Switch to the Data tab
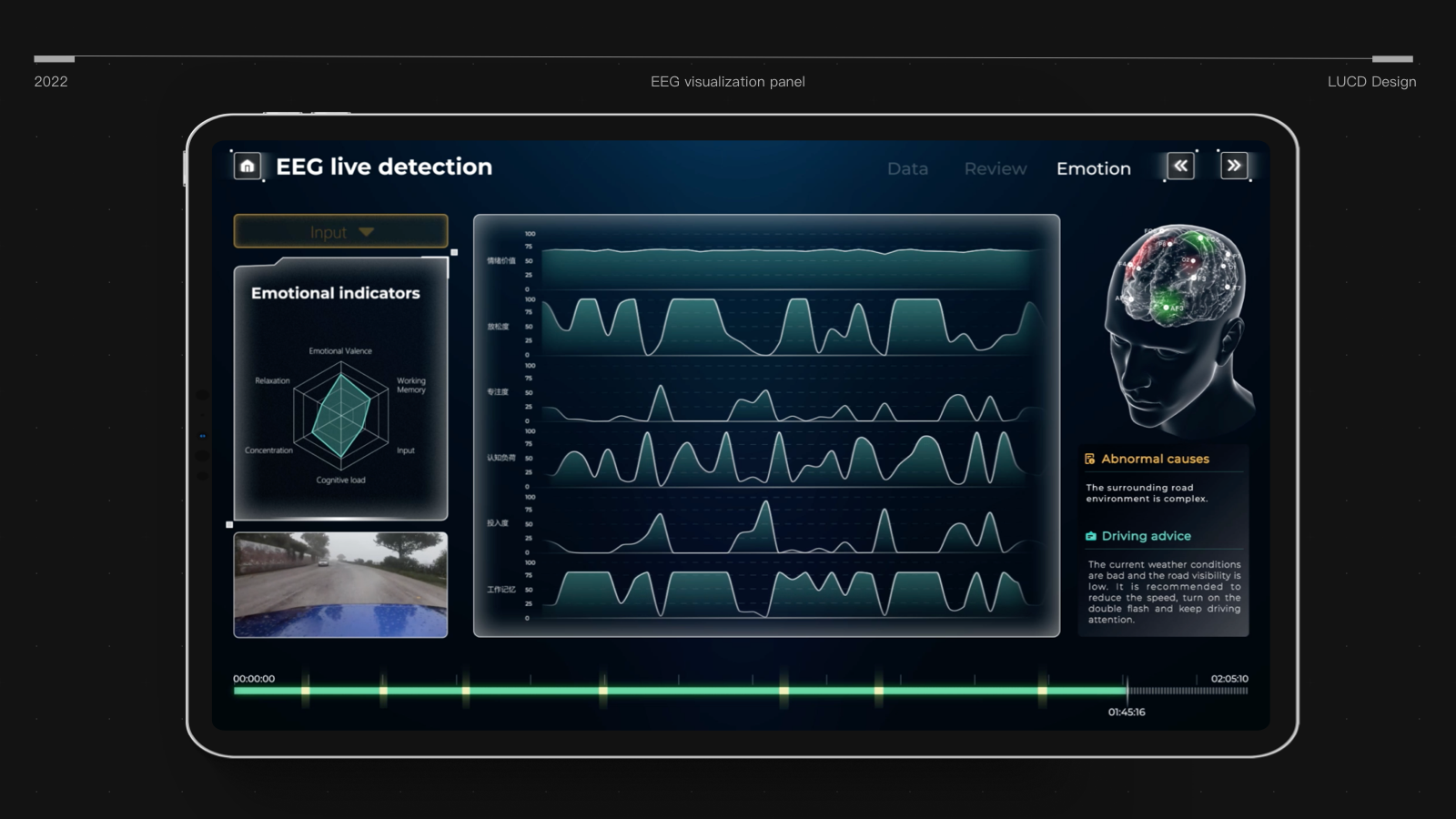Screen dimensions: 1456x819 pyautogui.click(x=908, y=168)
